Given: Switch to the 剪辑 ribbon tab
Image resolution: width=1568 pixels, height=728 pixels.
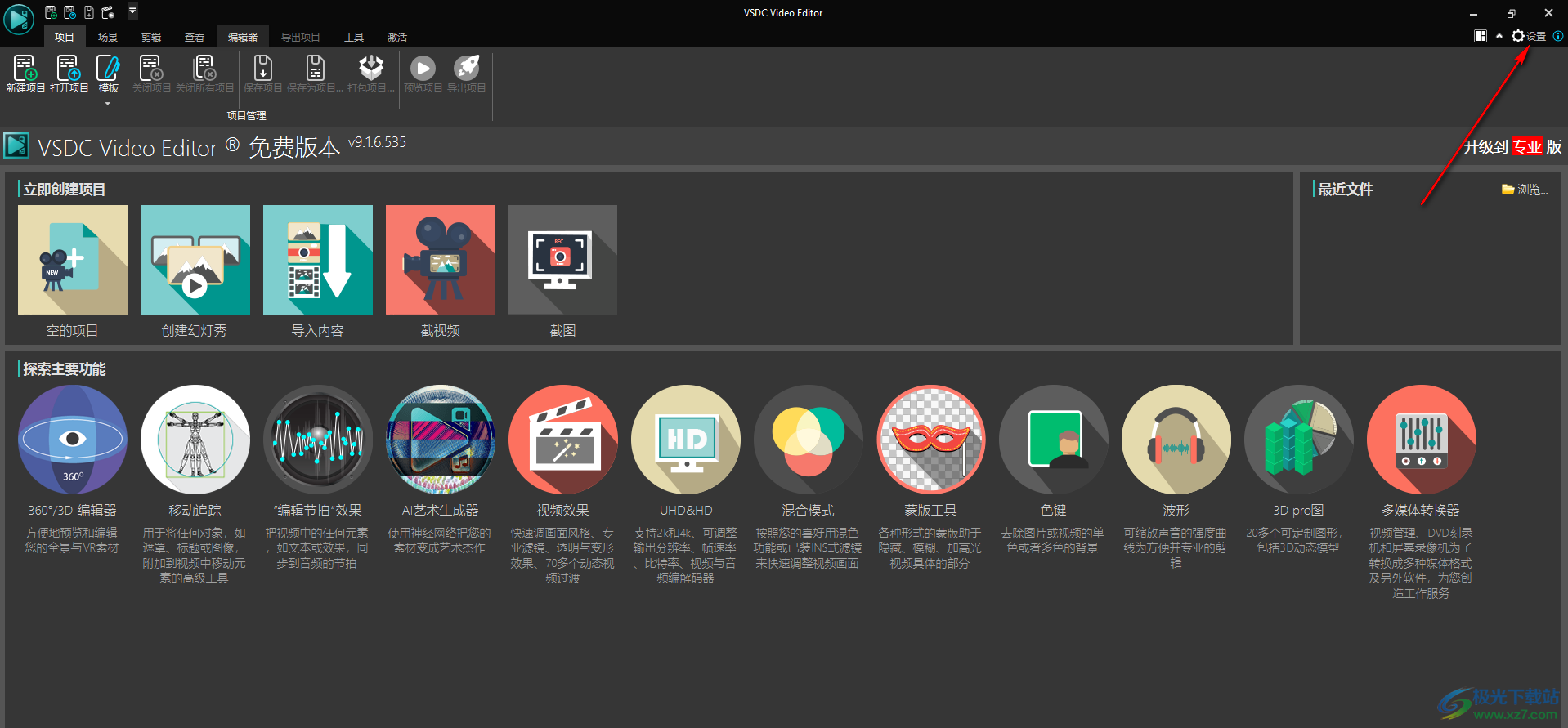Looking at the screenshot, I should click(x=151, y=37).
